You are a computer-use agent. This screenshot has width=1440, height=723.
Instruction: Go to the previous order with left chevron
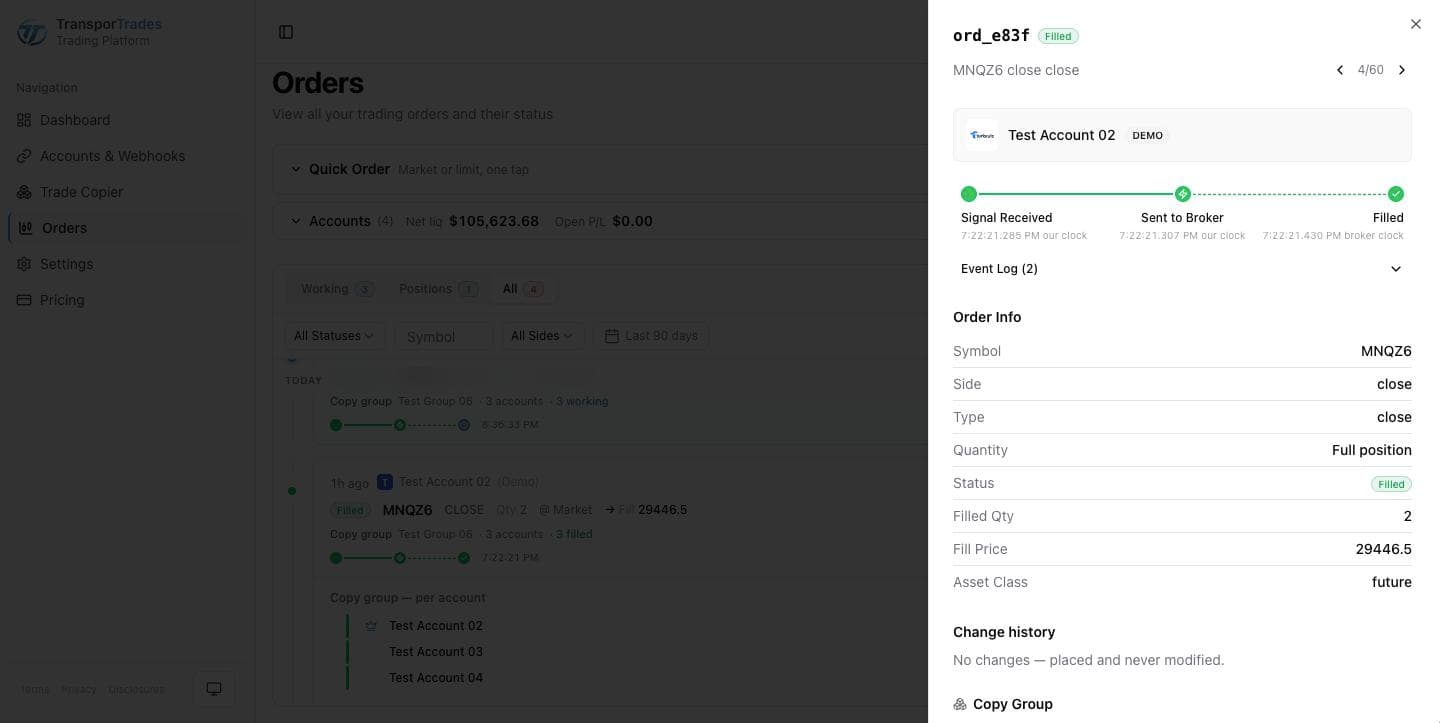[x=1340, y=70]
